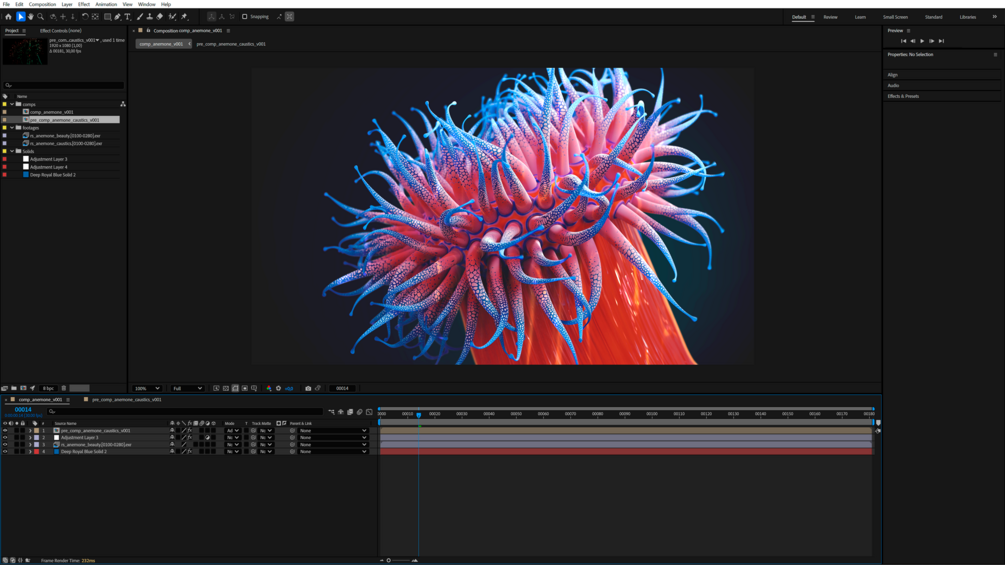Toggle region of interest in viewer
The width and height of the screenshot is (1005, 565).
pyautogui.click(x=245, y=388)
